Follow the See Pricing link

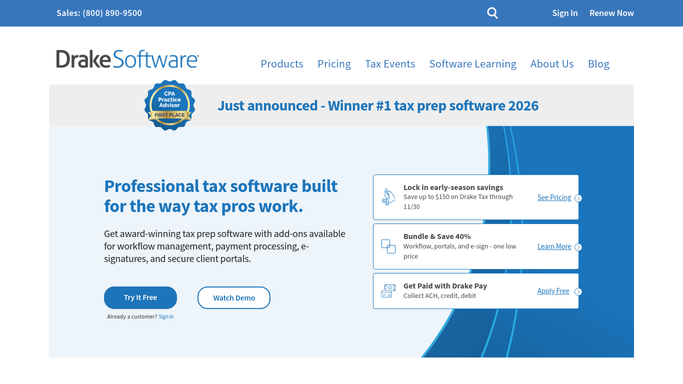[554, 197]
